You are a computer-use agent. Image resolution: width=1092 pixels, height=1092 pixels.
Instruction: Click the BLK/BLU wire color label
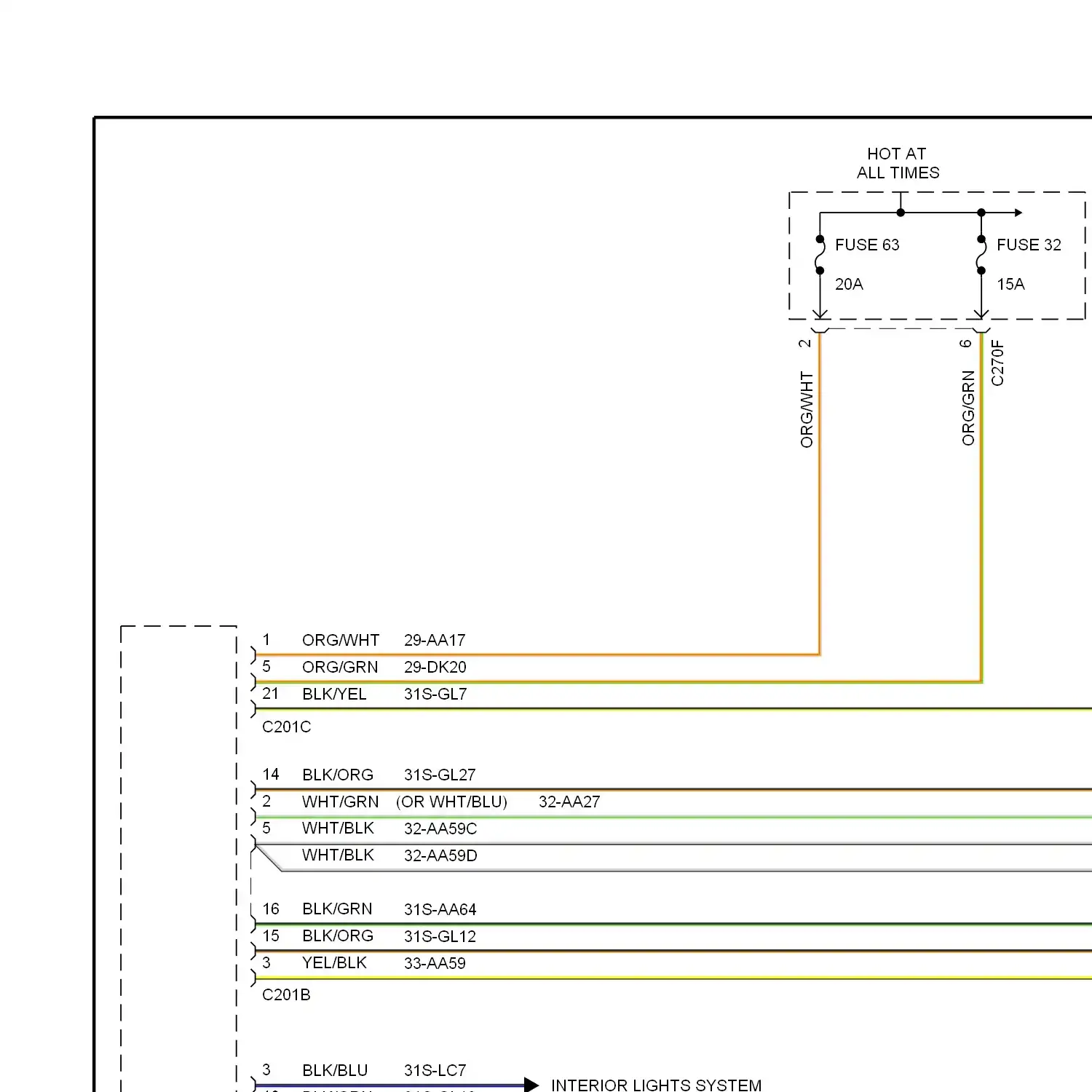335,1070
